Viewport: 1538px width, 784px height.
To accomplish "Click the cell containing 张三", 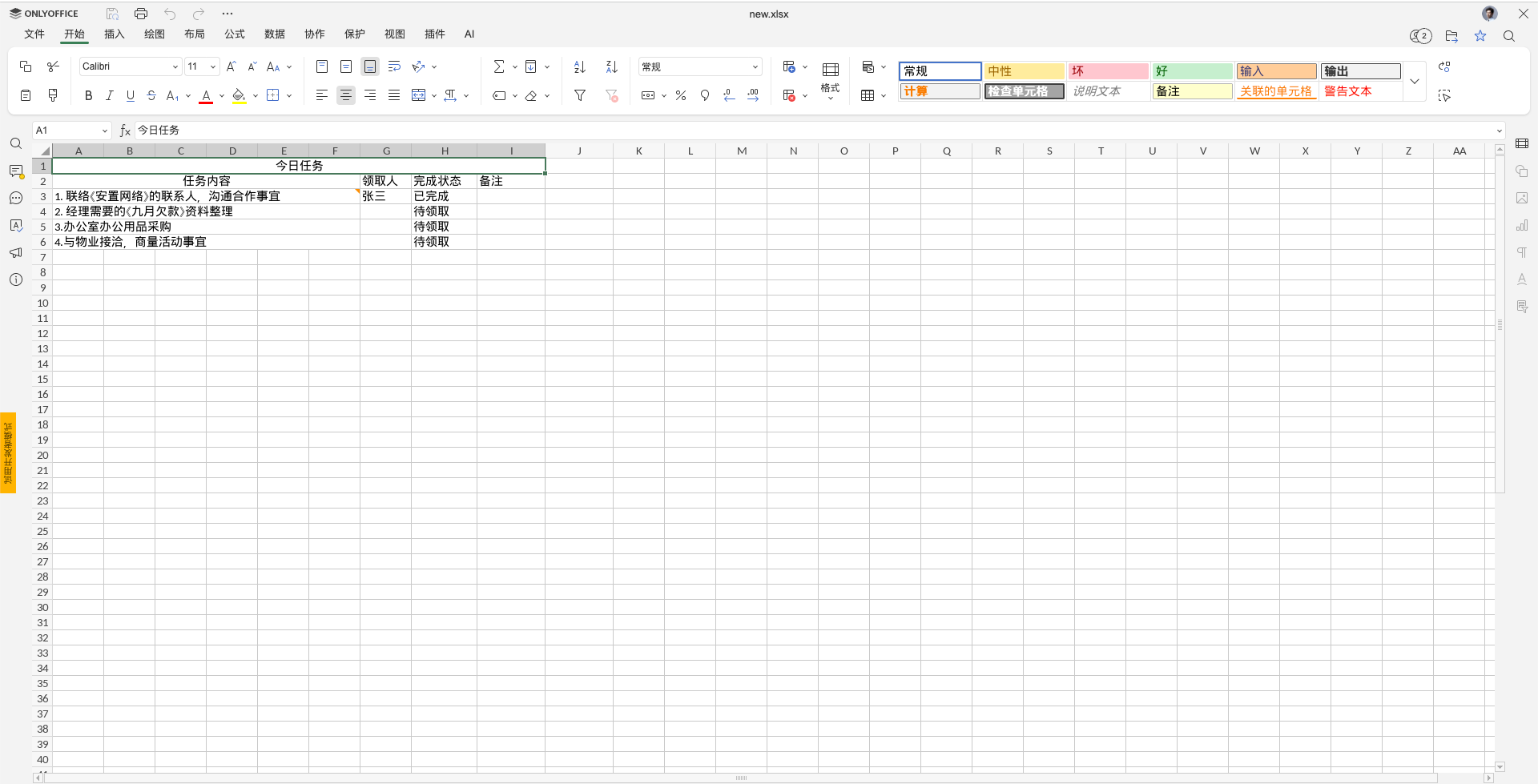I will point(385,196).
